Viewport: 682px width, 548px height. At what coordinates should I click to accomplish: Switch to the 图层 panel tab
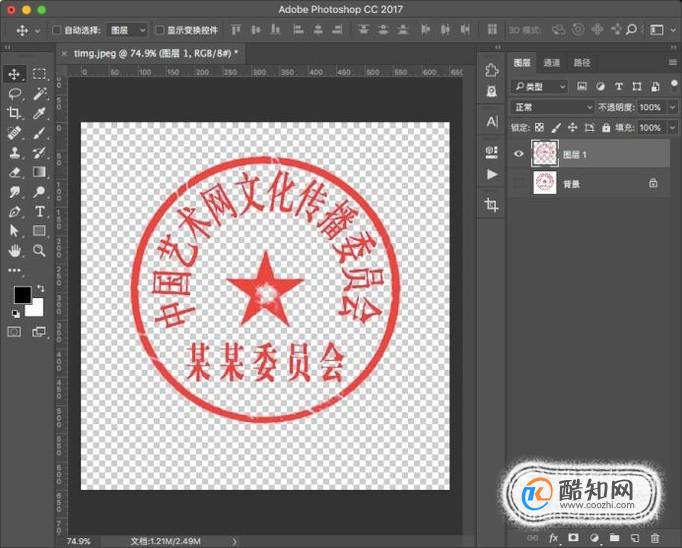[522, 63]
